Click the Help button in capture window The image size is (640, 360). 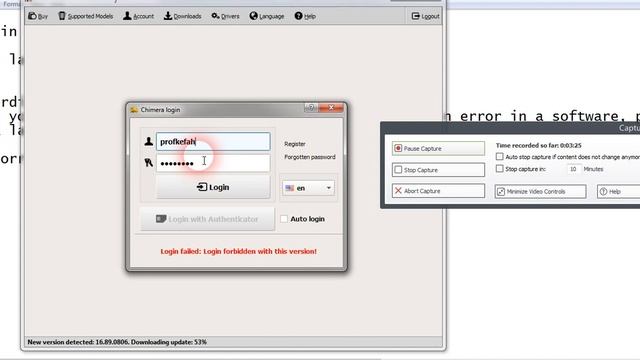tap(618, 191)
